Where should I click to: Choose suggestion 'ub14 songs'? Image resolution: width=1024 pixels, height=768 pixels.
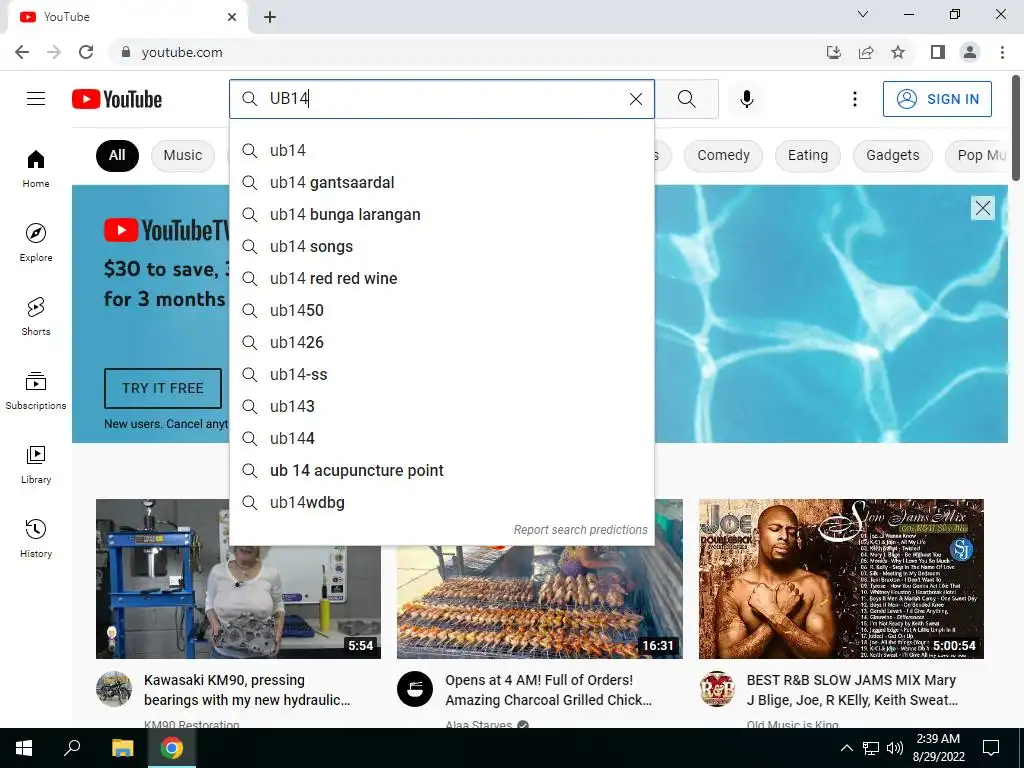[x=442, y=246]
